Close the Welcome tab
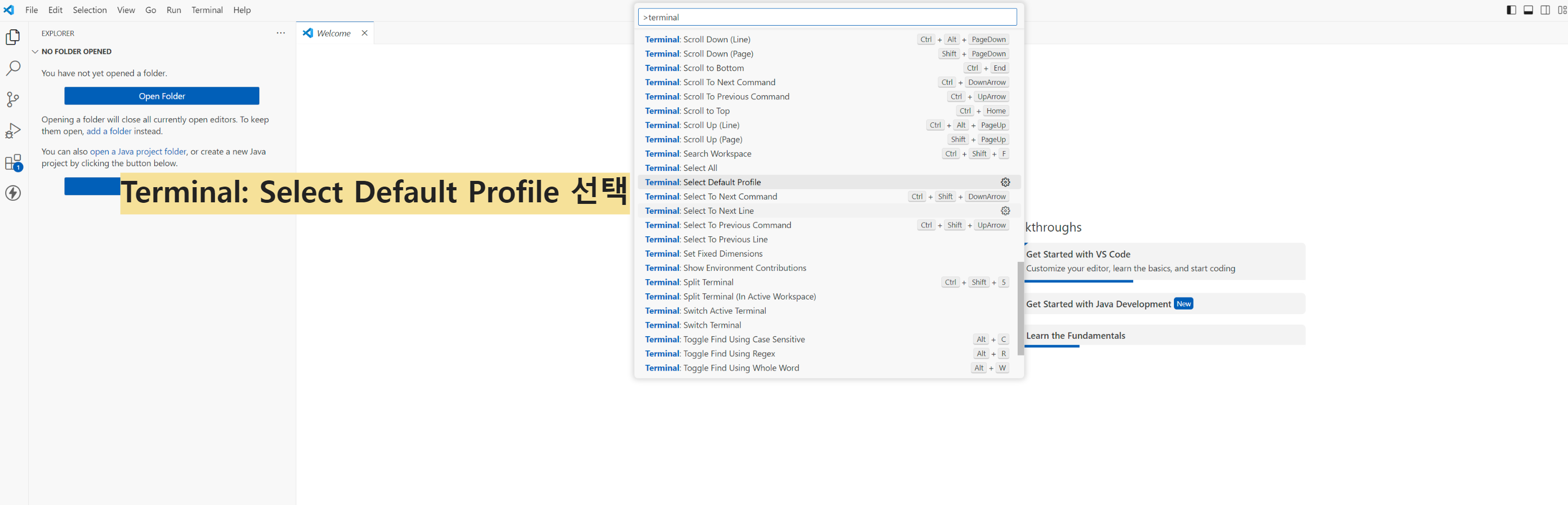Screen dimensions: 1568x505 coord(365,33)
